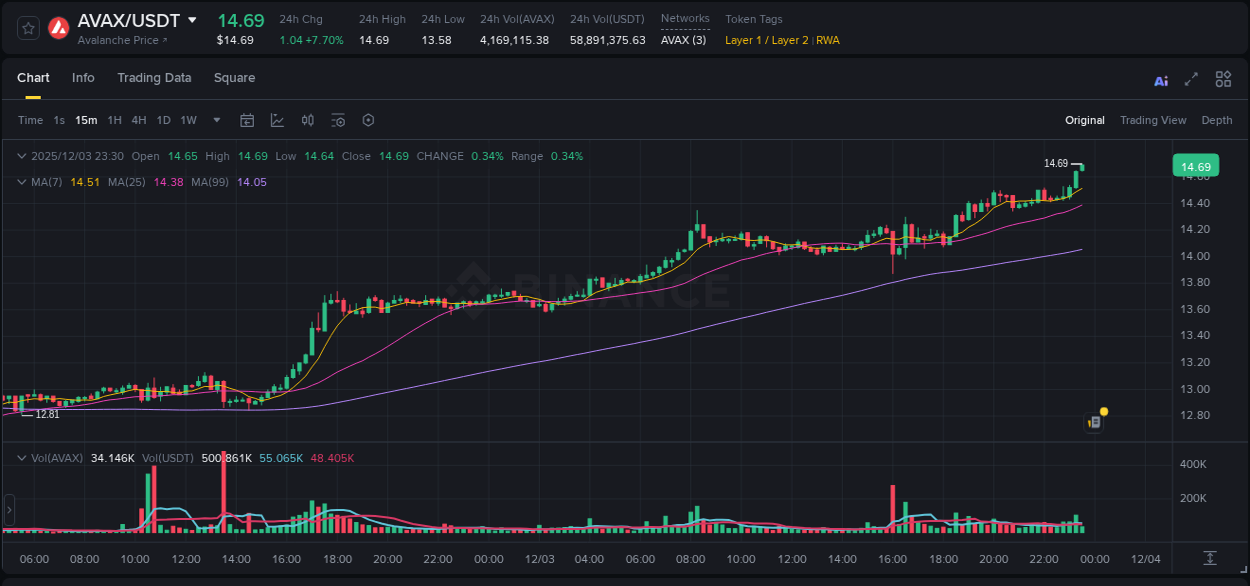
Task: Collapse the Vol(AVAX) volume panel chevron
Action: click(x=21, y=456)
